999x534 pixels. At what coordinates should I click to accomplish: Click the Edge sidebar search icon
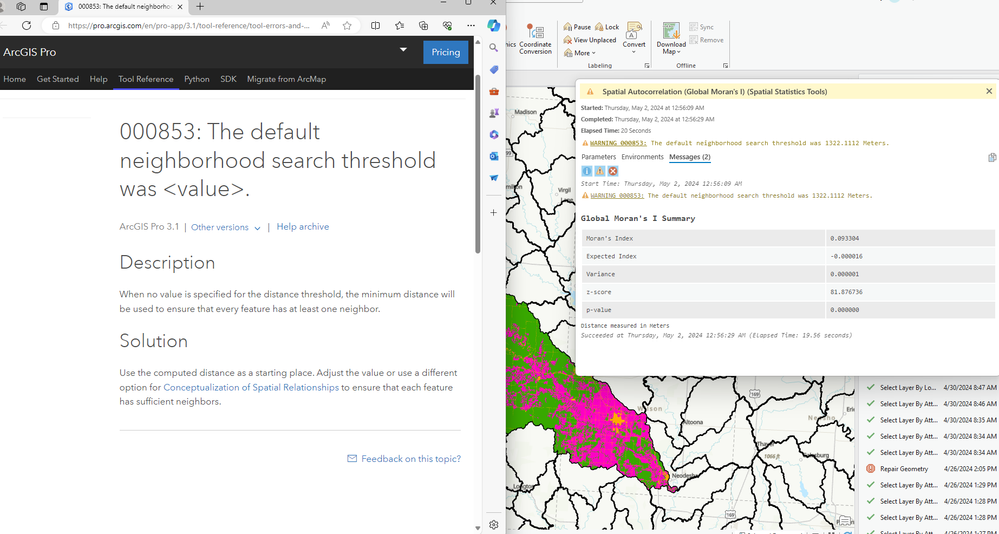493,48
